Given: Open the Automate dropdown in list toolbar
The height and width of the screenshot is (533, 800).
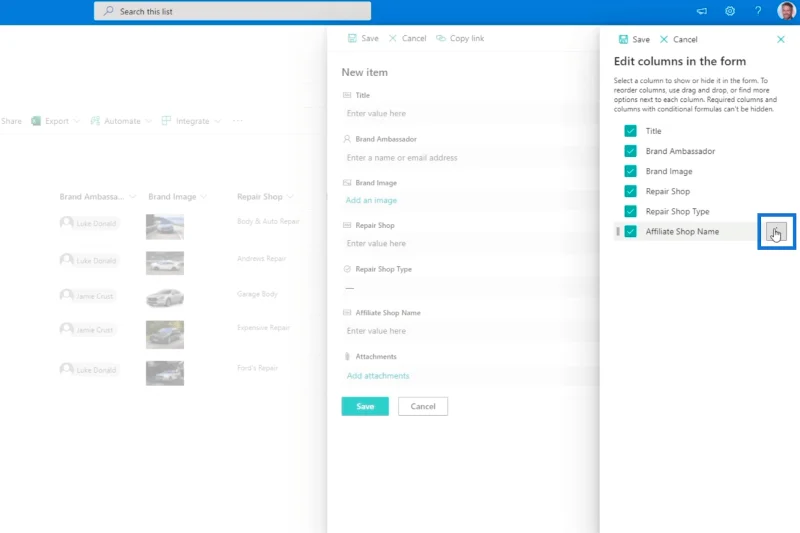Looking at the screenshot, I should coord(121,121).
